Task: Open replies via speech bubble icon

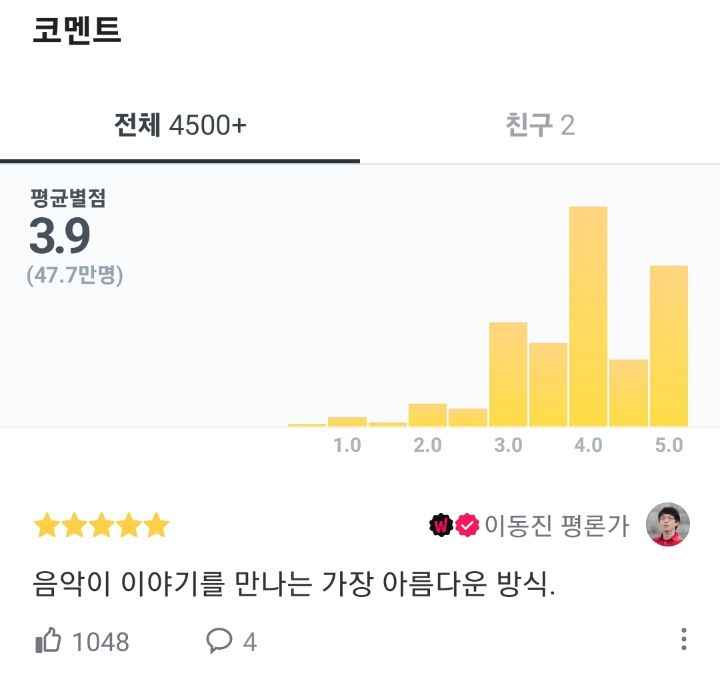Action: point(219,640)
